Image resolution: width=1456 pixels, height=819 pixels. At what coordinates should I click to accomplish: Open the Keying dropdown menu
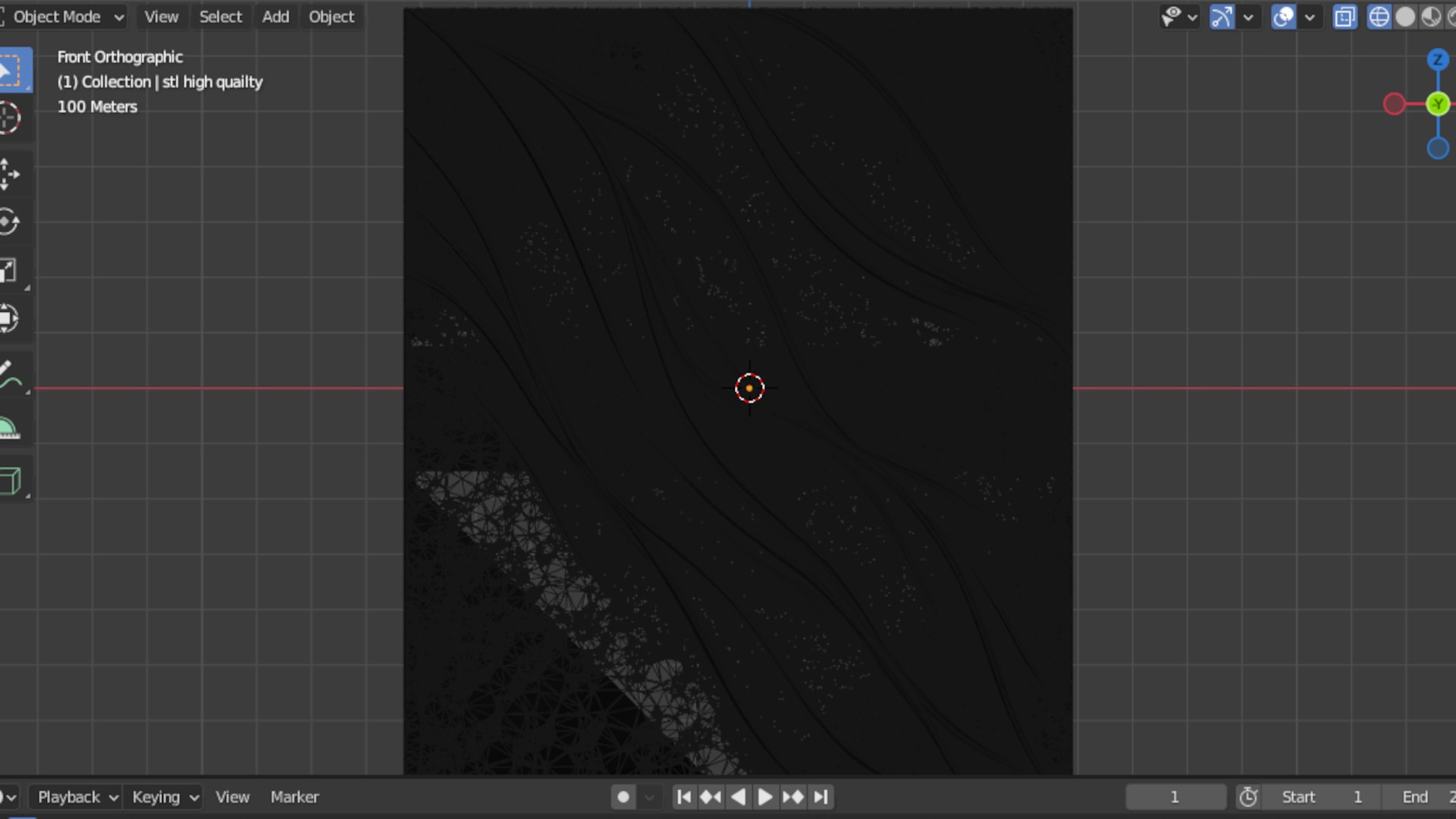tap(165, 797)
